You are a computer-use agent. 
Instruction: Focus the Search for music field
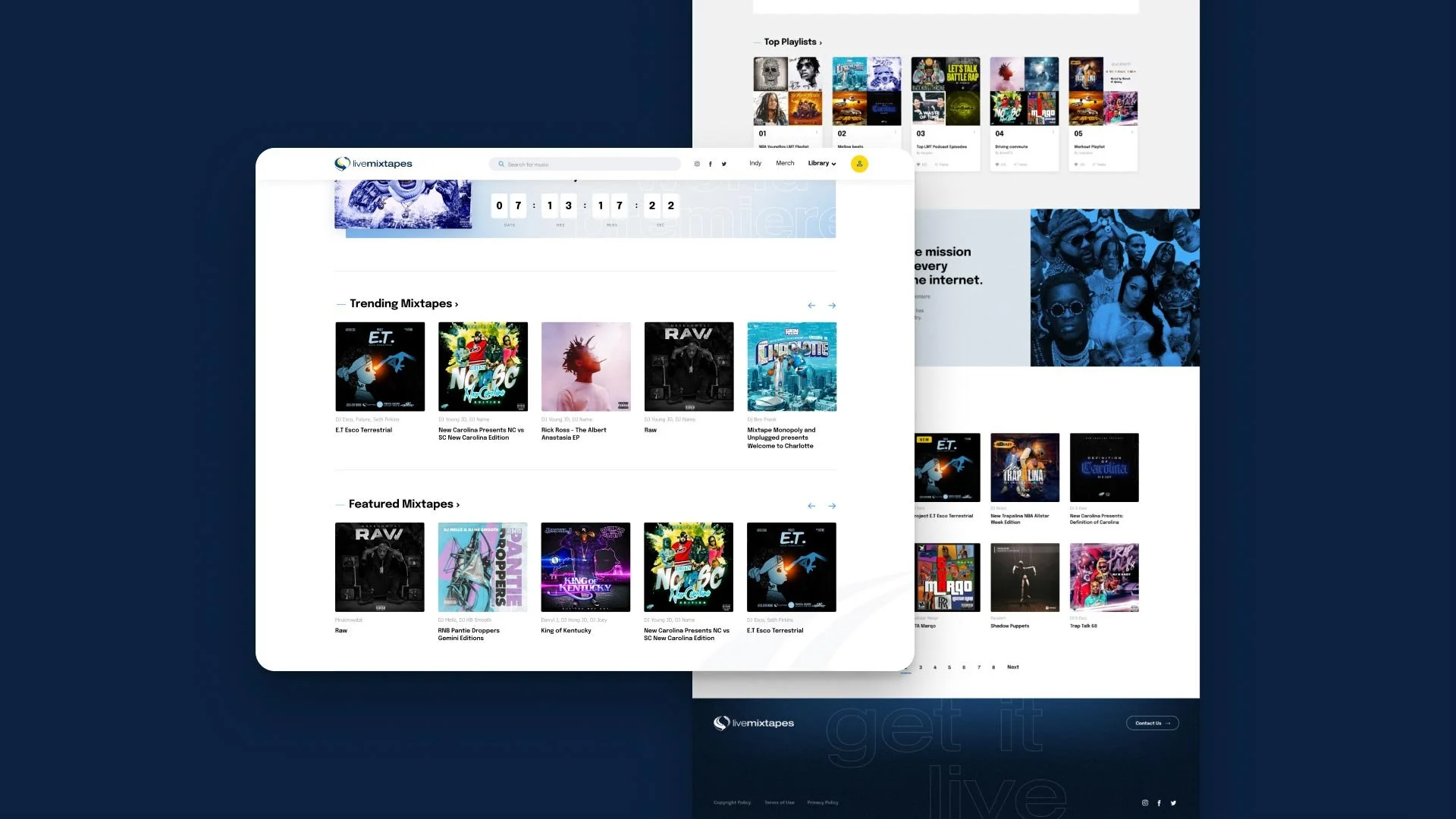click(585, 164)
